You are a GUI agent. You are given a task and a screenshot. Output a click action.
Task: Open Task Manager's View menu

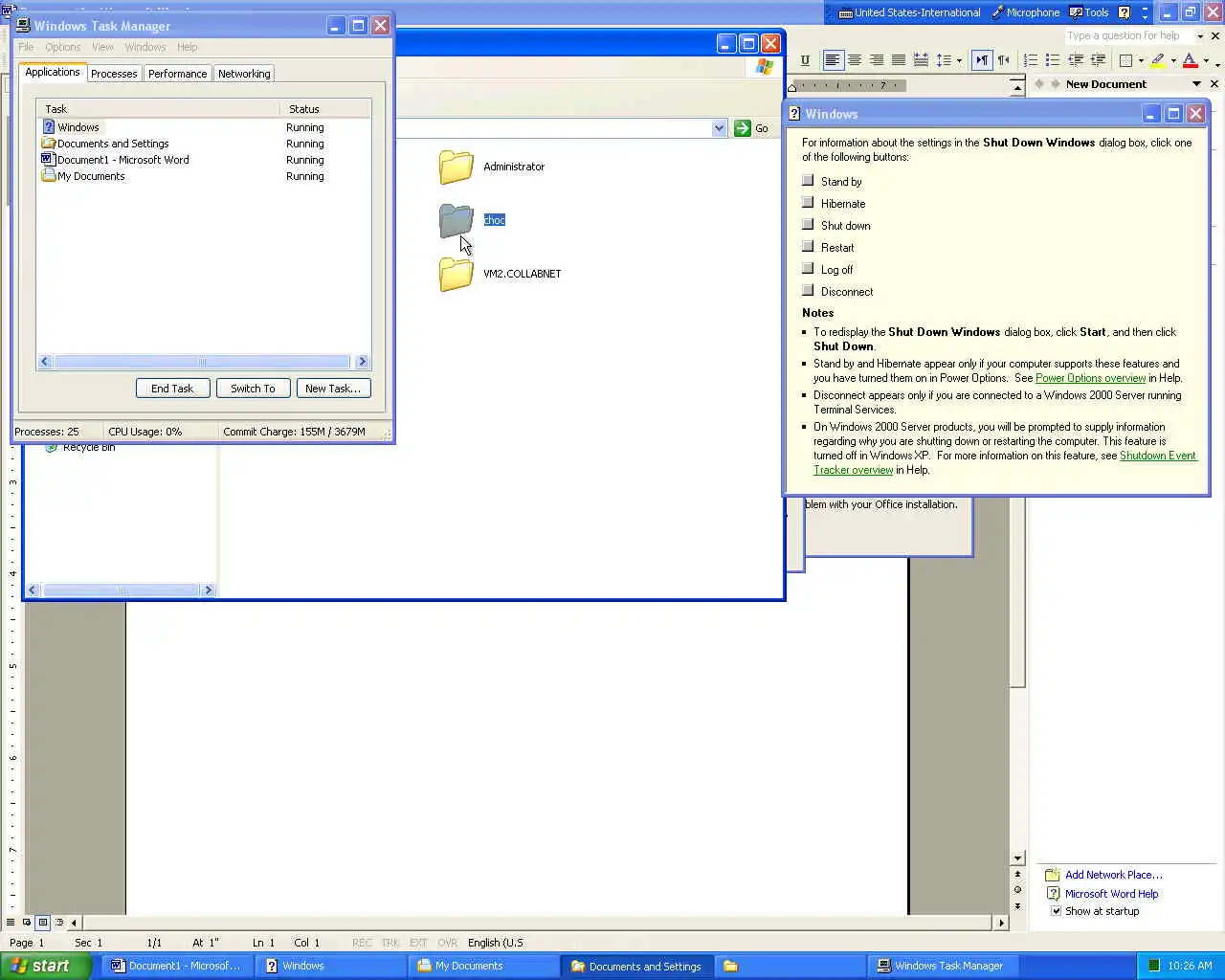102,47
